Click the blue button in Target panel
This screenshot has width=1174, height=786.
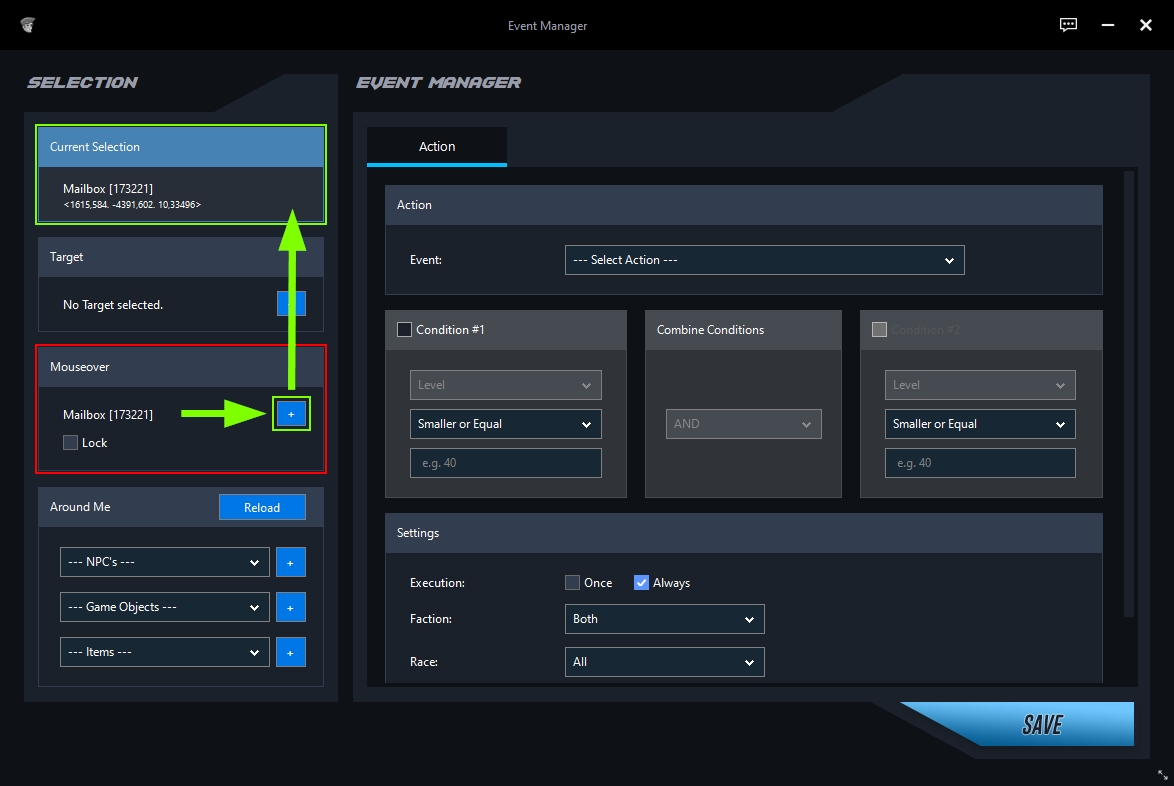click(291, 304)
